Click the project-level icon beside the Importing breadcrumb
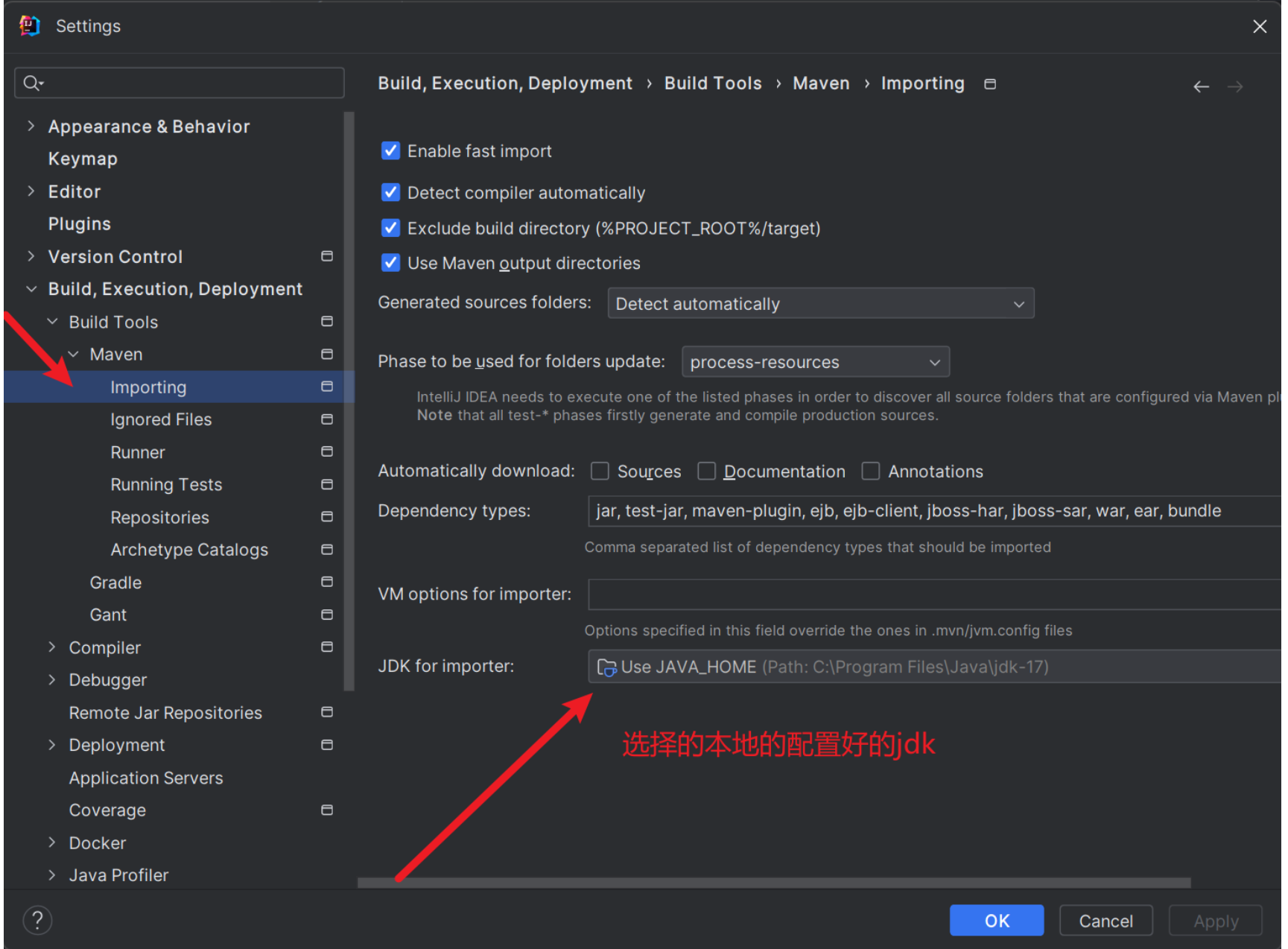 pos(990,83)
